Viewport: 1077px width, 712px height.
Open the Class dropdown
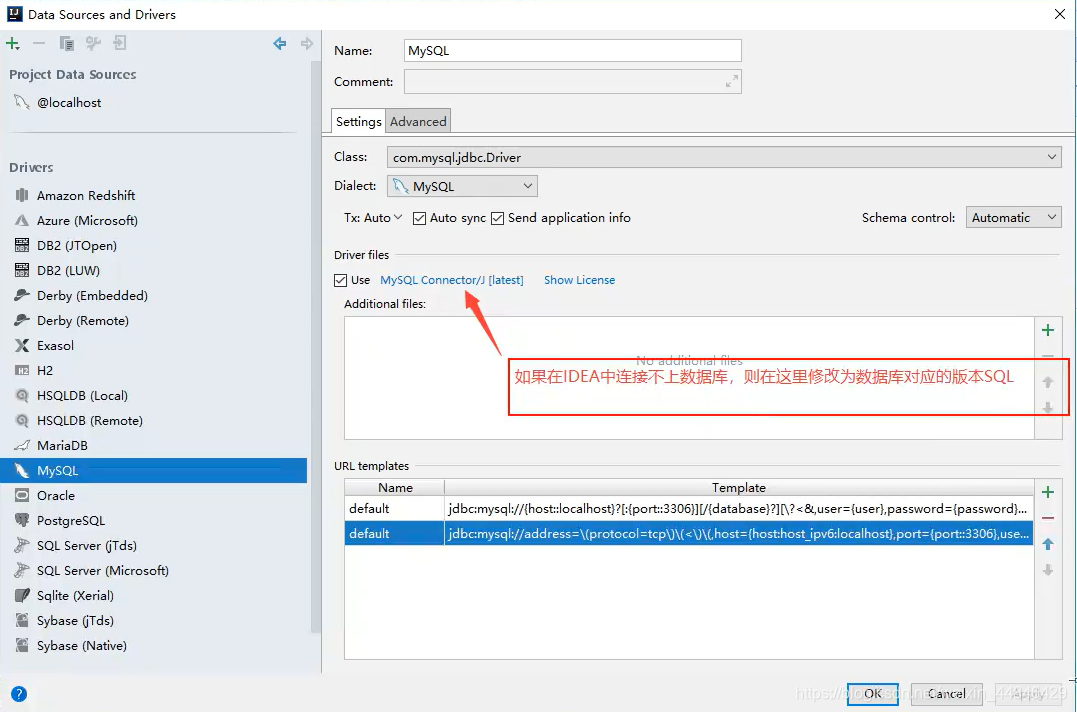coord(724,157)
